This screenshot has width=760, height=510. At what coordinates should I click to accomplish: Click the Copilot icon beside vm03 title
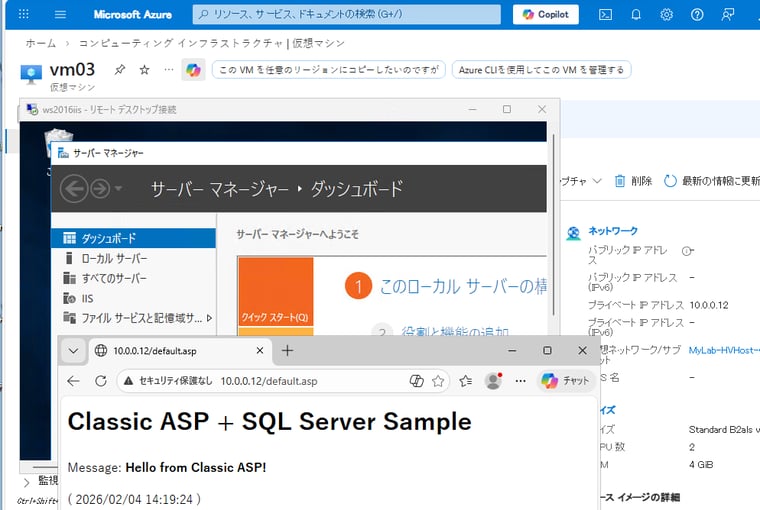(x=193, y=70)
